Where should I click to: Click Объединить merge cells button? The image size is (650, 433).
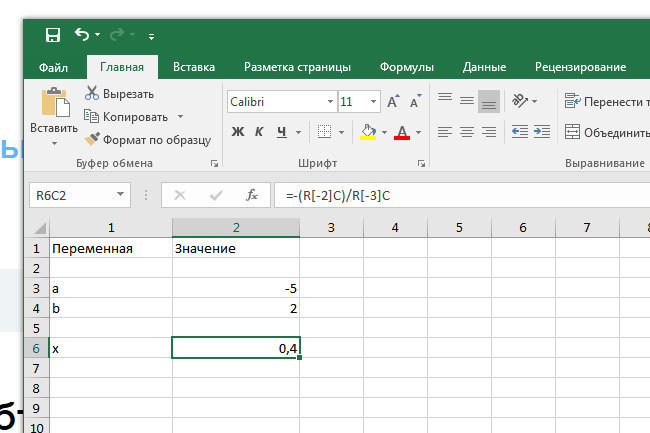[x=607, y=133]
